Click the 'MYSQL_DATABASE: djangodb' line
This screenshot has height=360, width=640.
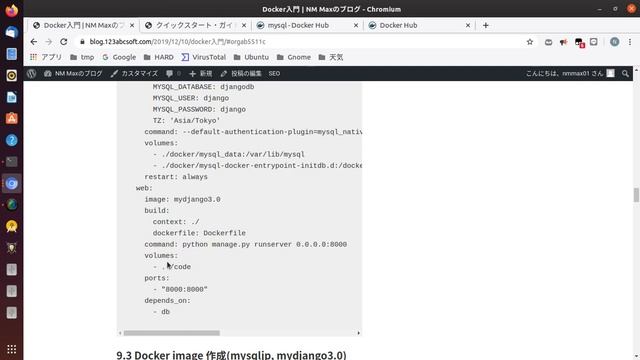click(x=203, y=87)
